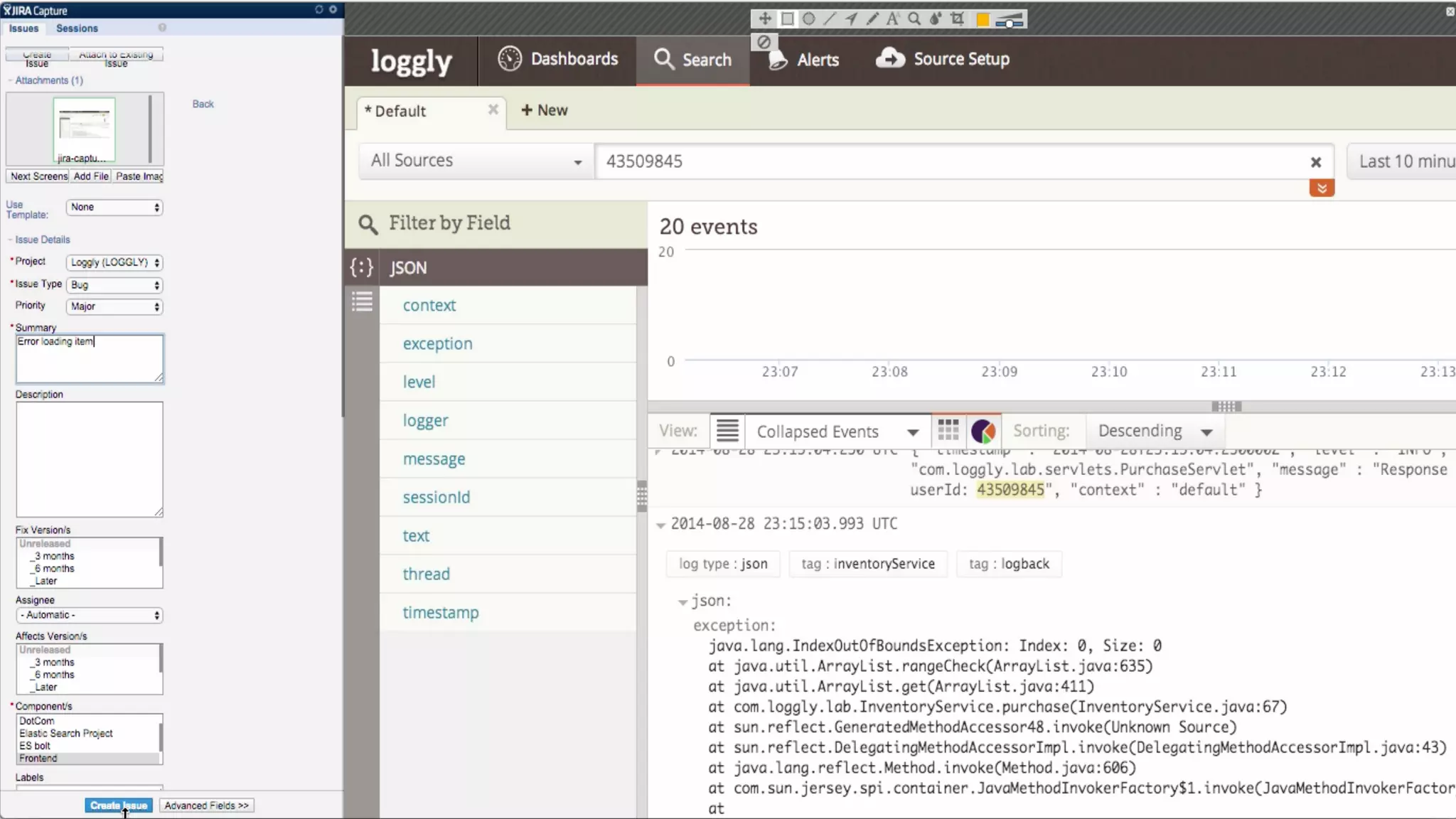Screen dimensions: 1456x819
Task: Select the rectangle annotation tool
Action: [x=787, y=19]
